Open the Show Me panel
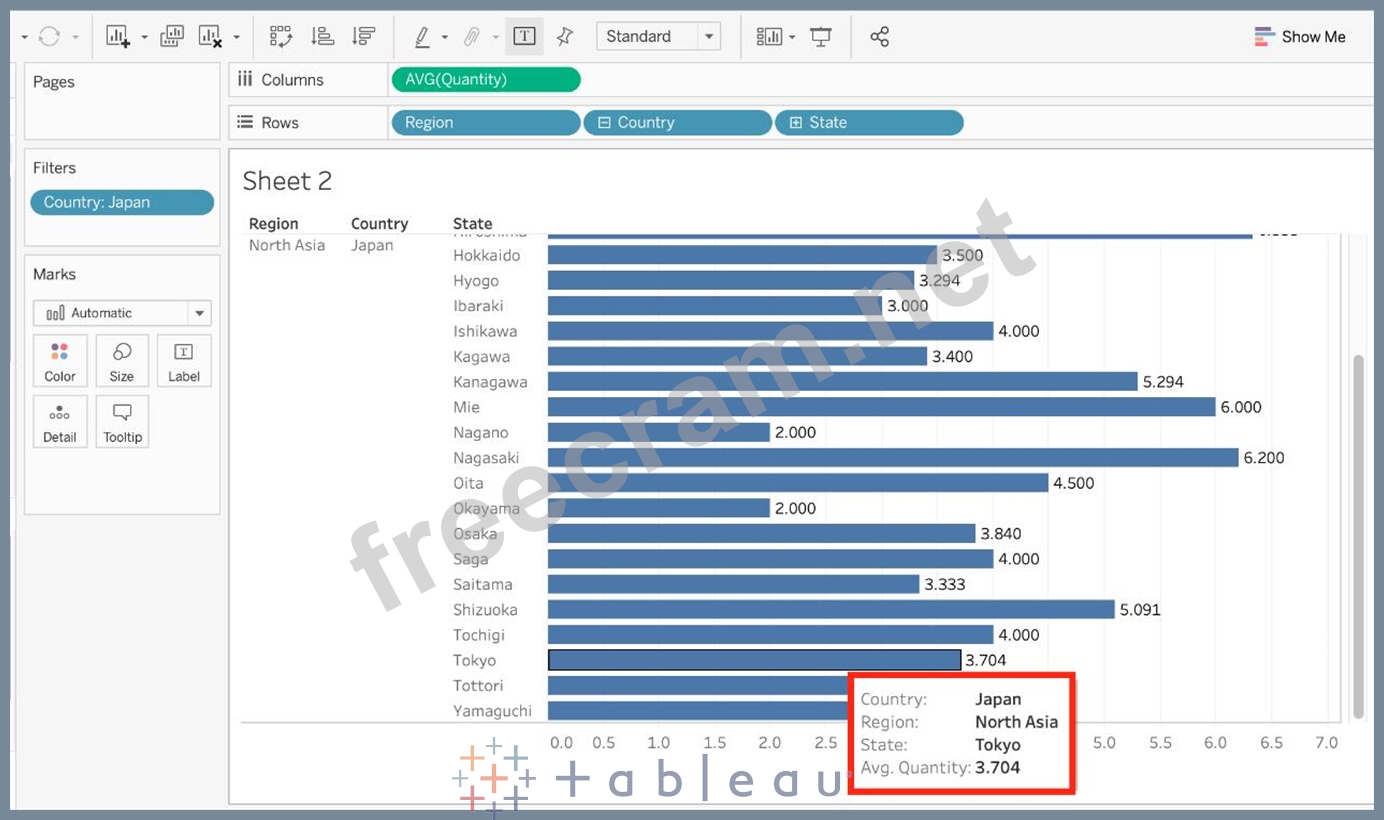Viewport: 1384px width, 820px height. coord(1300,37)
